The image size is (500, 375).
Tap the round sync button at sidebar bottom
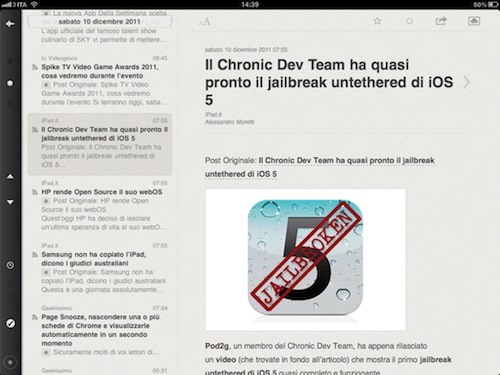point(10,362)
